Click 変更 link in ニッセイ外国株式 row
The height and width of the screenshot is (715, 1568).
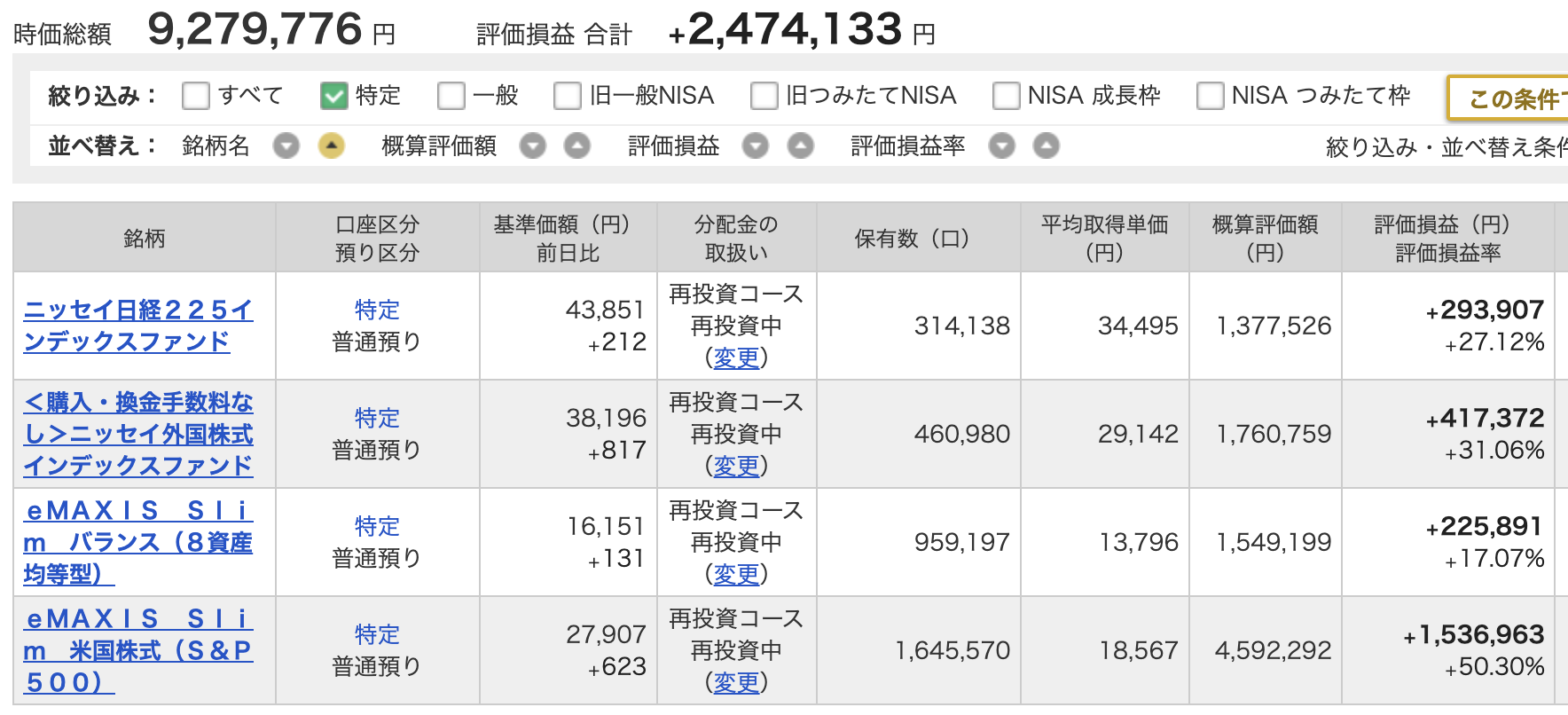737,466
